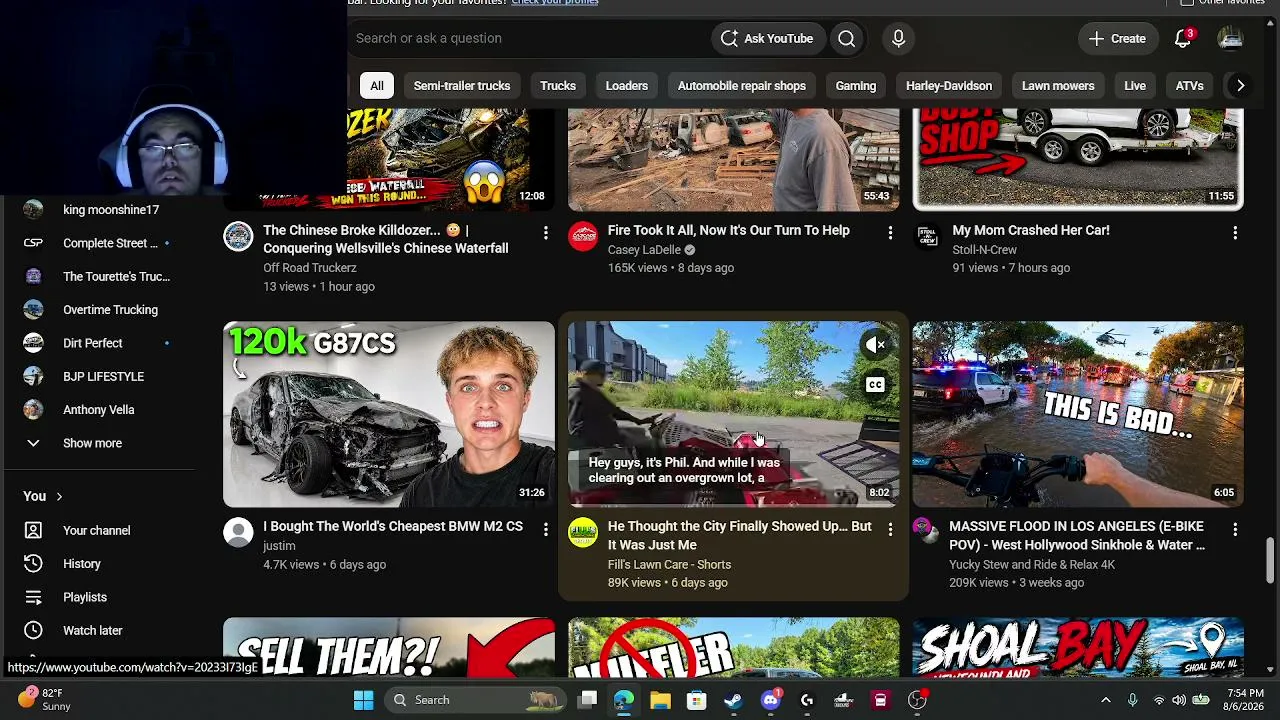Click the Create button
Viewport: 1280px width, 720px height.
pyautogui.click(x=1118, y=38)
